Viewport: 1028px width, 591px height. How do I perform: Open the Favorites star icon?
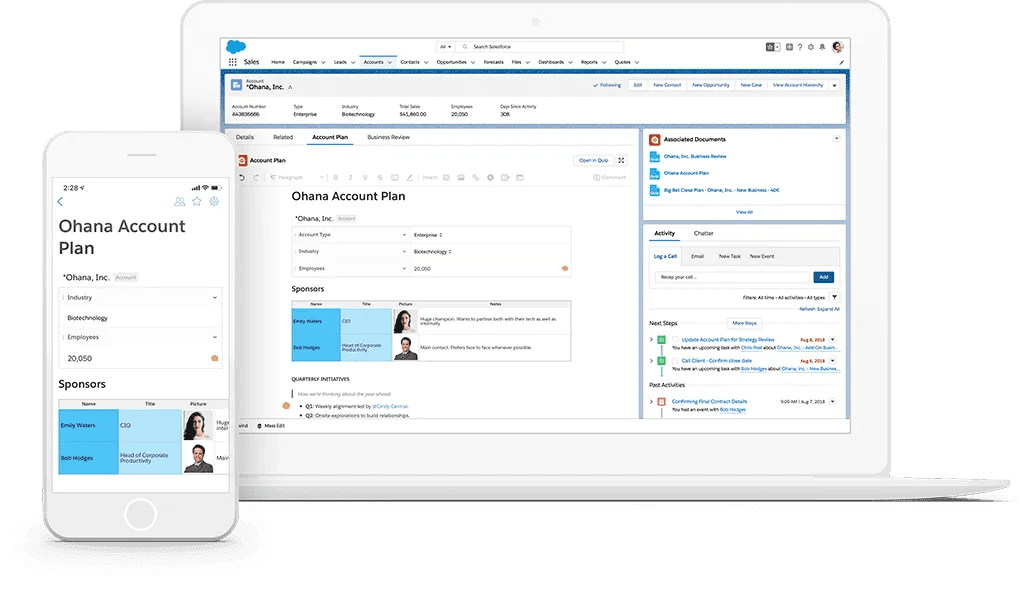pos(770,47)
